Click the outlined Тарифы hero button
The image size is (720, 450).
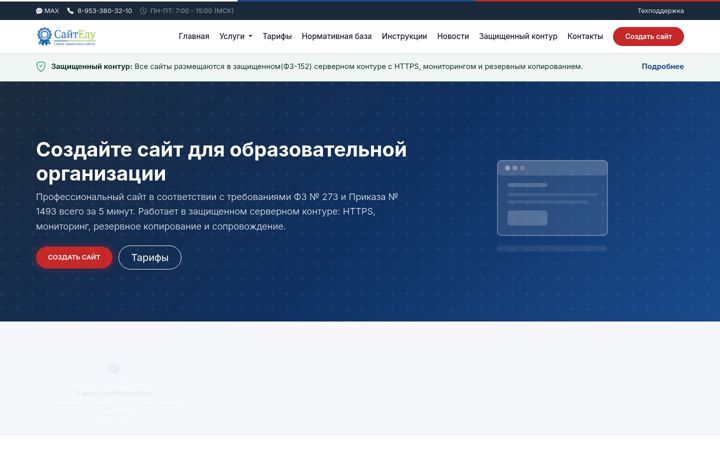pyautogui.click(x=150, y=258)
